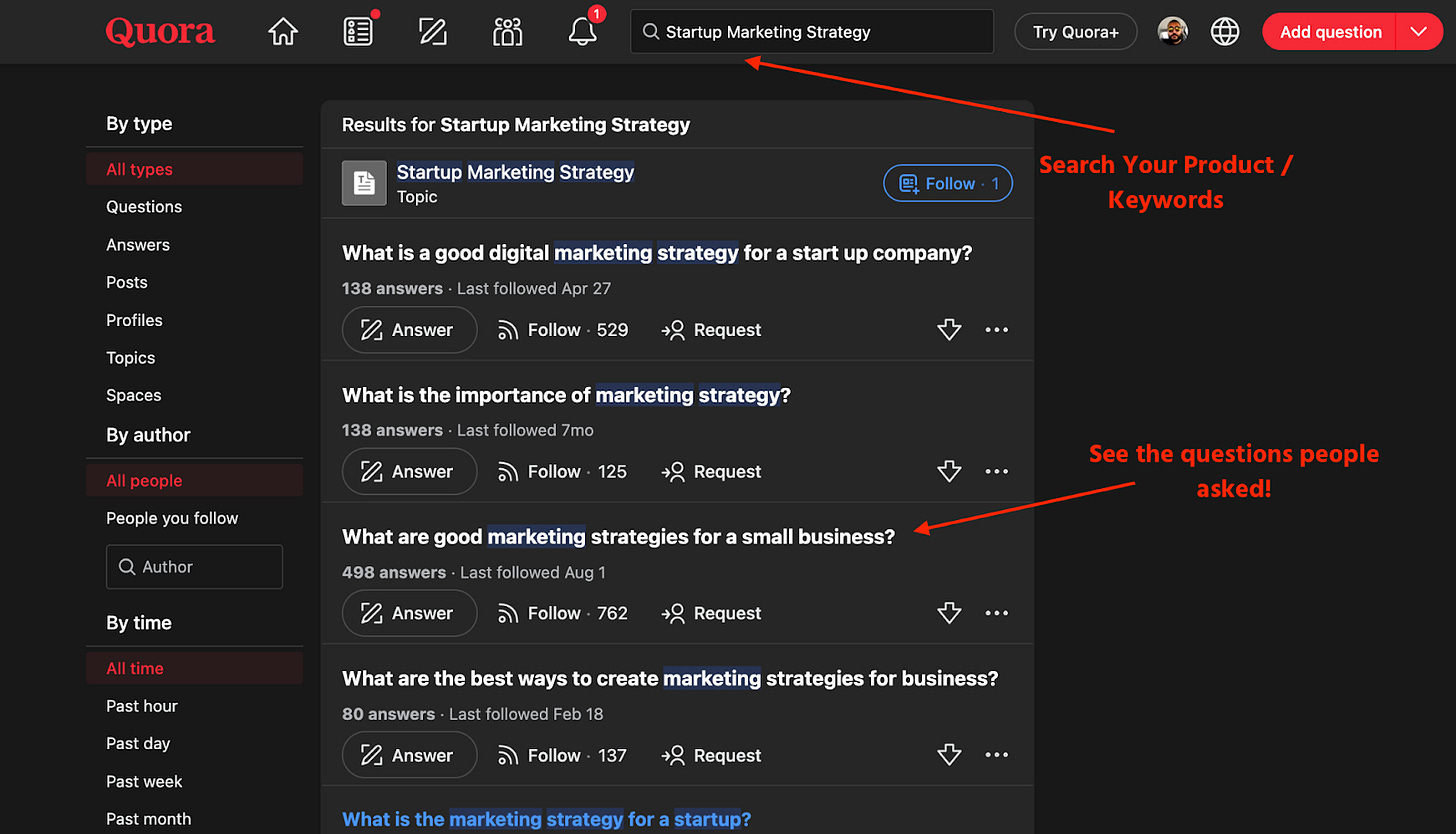This screenshot has height=834, width=1456.
Task: Follow the question with 529 followers
Action: click(x=563, y=330)
